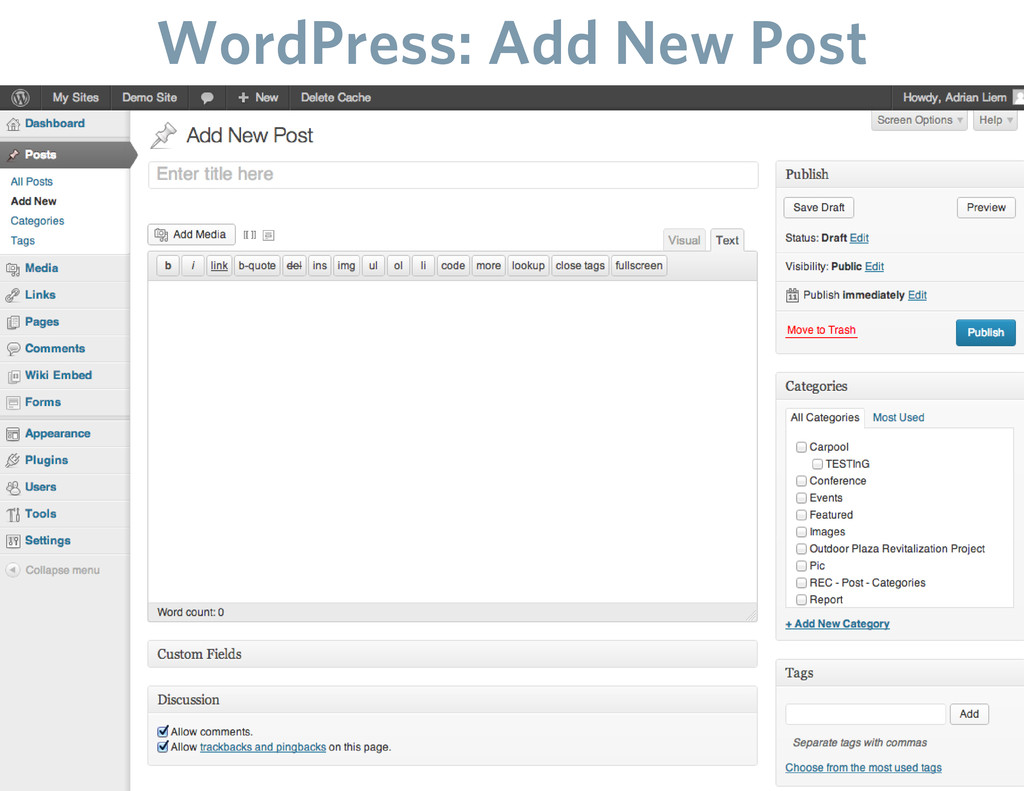This screenshot has width=1024, height=791.
Task: Open All Posts in the Posts submenu
Action: [x=31, y=182]
